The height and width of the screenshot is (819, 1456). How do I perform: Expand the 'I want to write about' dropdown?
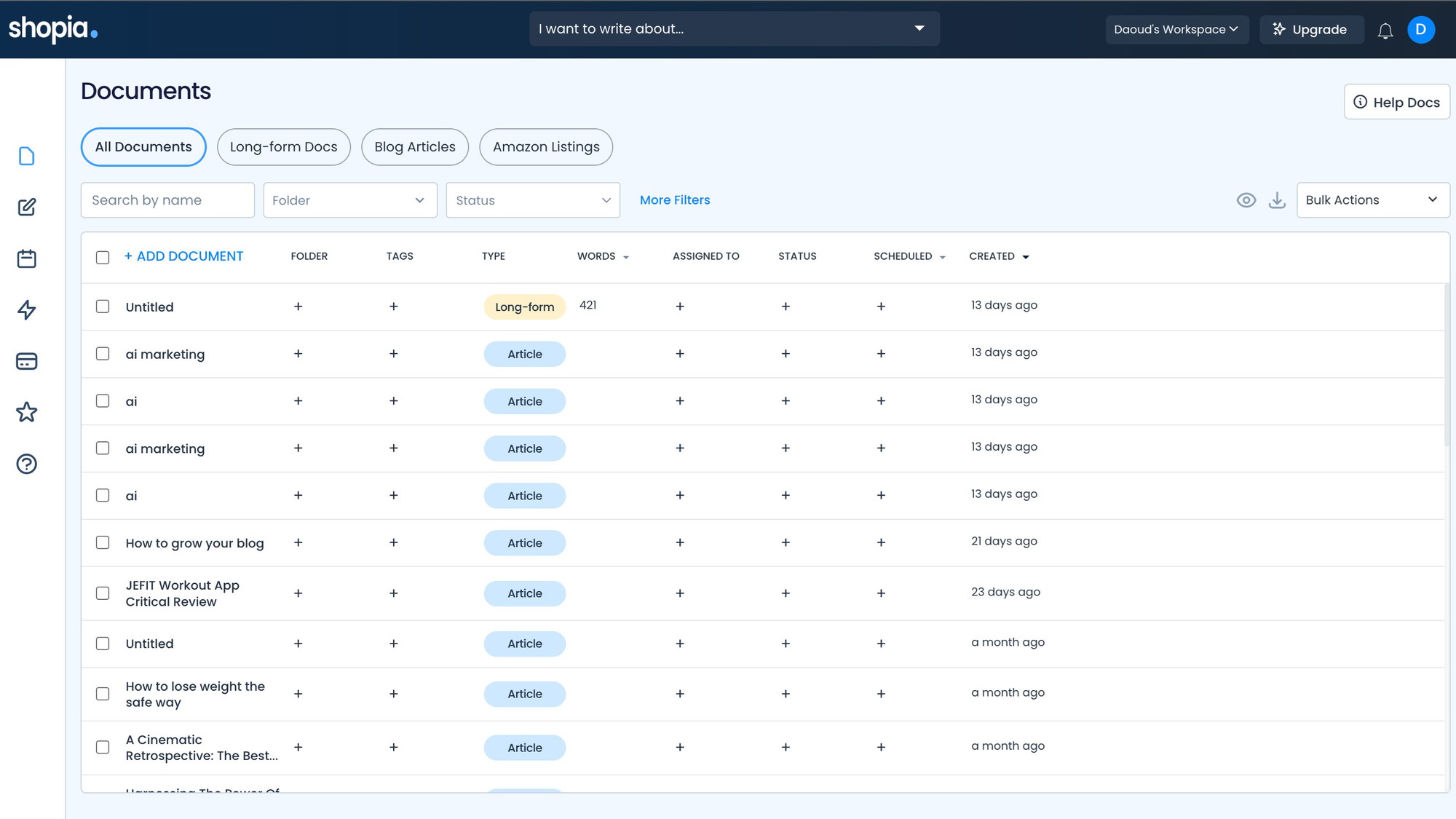[x=735, y=29]
